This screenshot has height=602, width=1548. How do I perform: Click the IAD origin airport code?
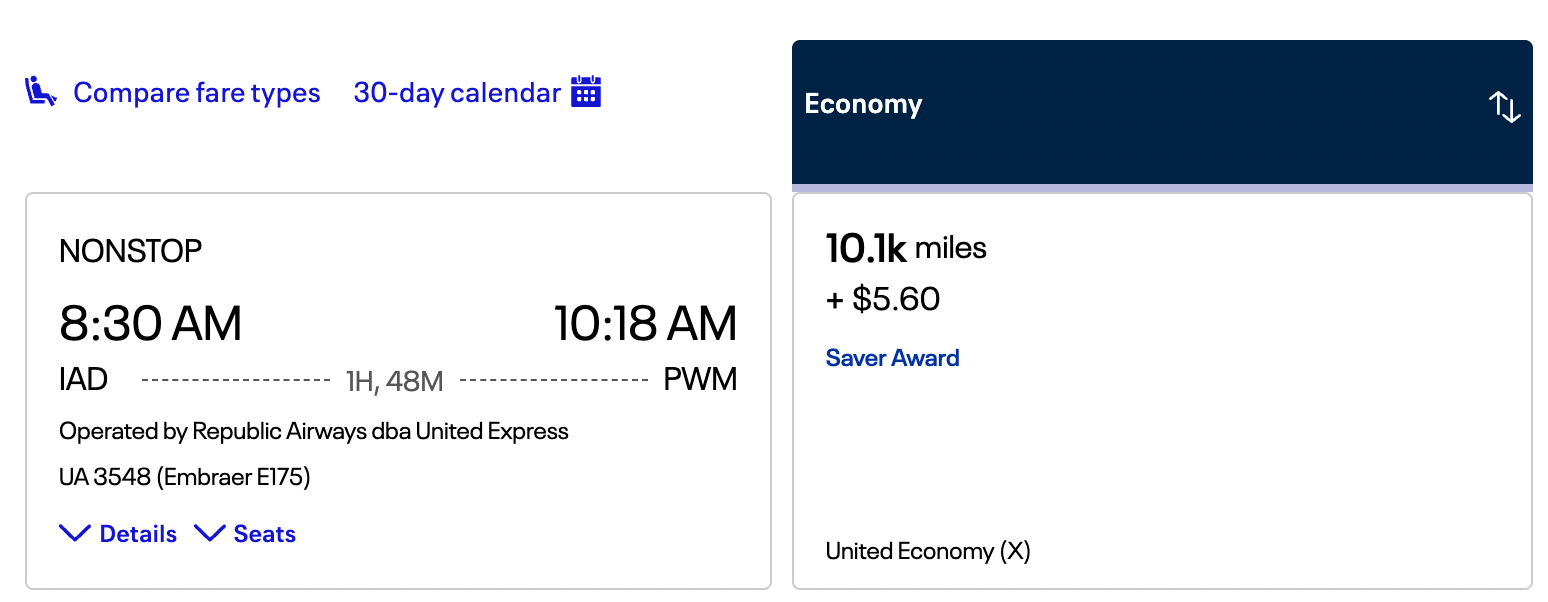[84, 380]
